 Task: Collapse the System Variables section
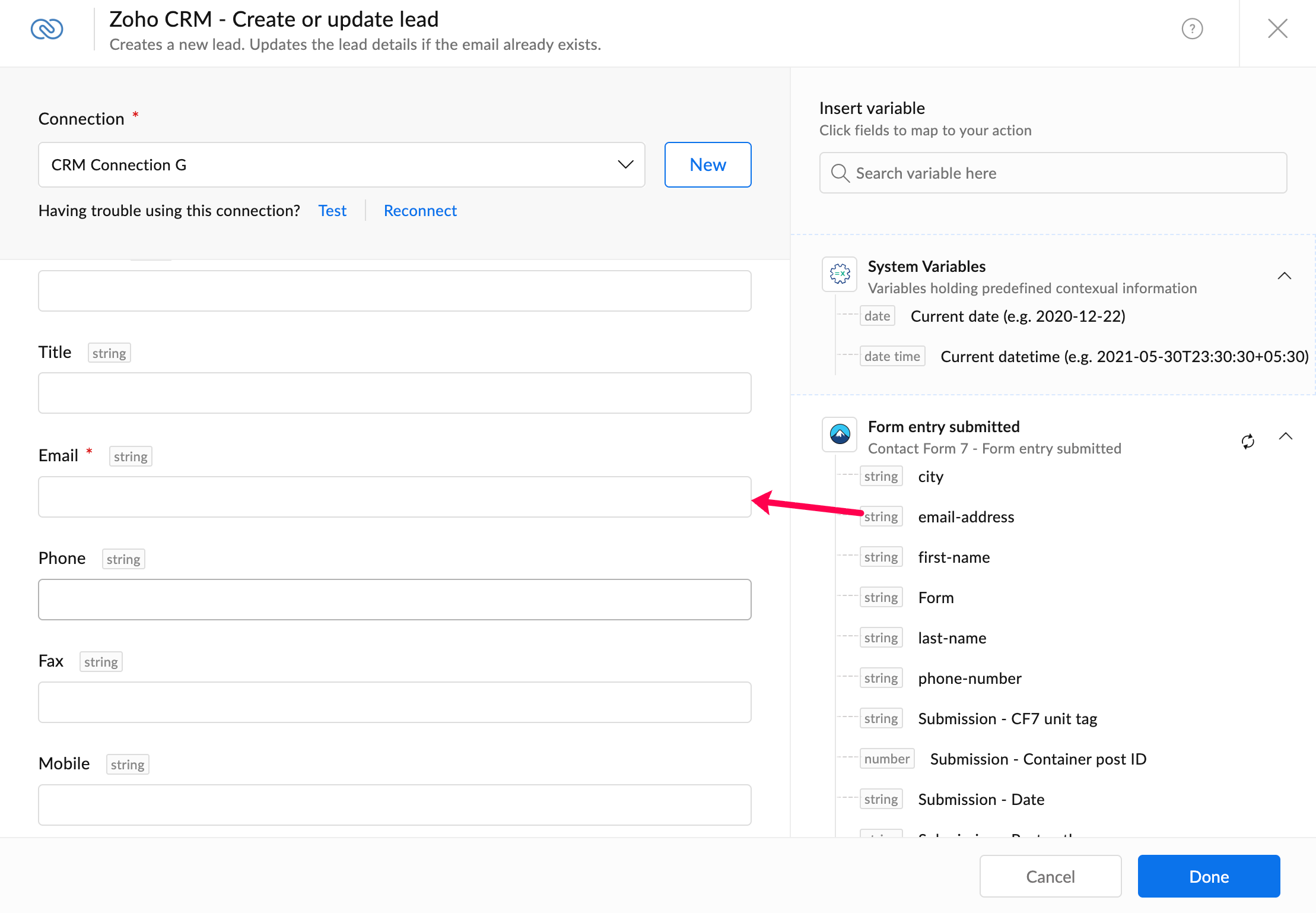[1284, 275]
